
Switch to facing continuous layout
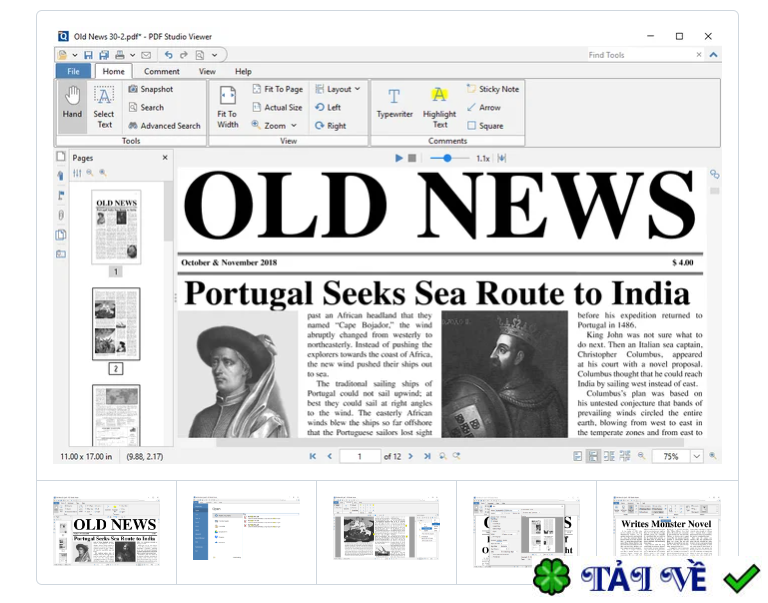tap(624, 456)
